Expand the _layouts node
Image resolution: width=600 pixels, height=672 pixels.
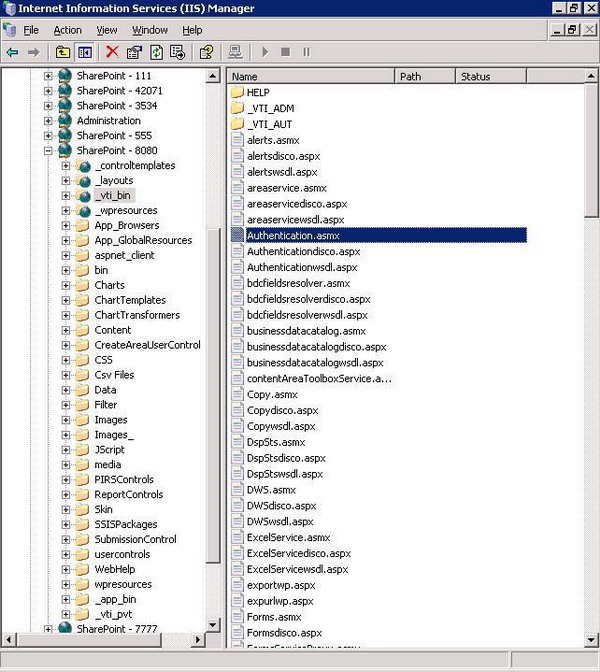pos(66,180)
